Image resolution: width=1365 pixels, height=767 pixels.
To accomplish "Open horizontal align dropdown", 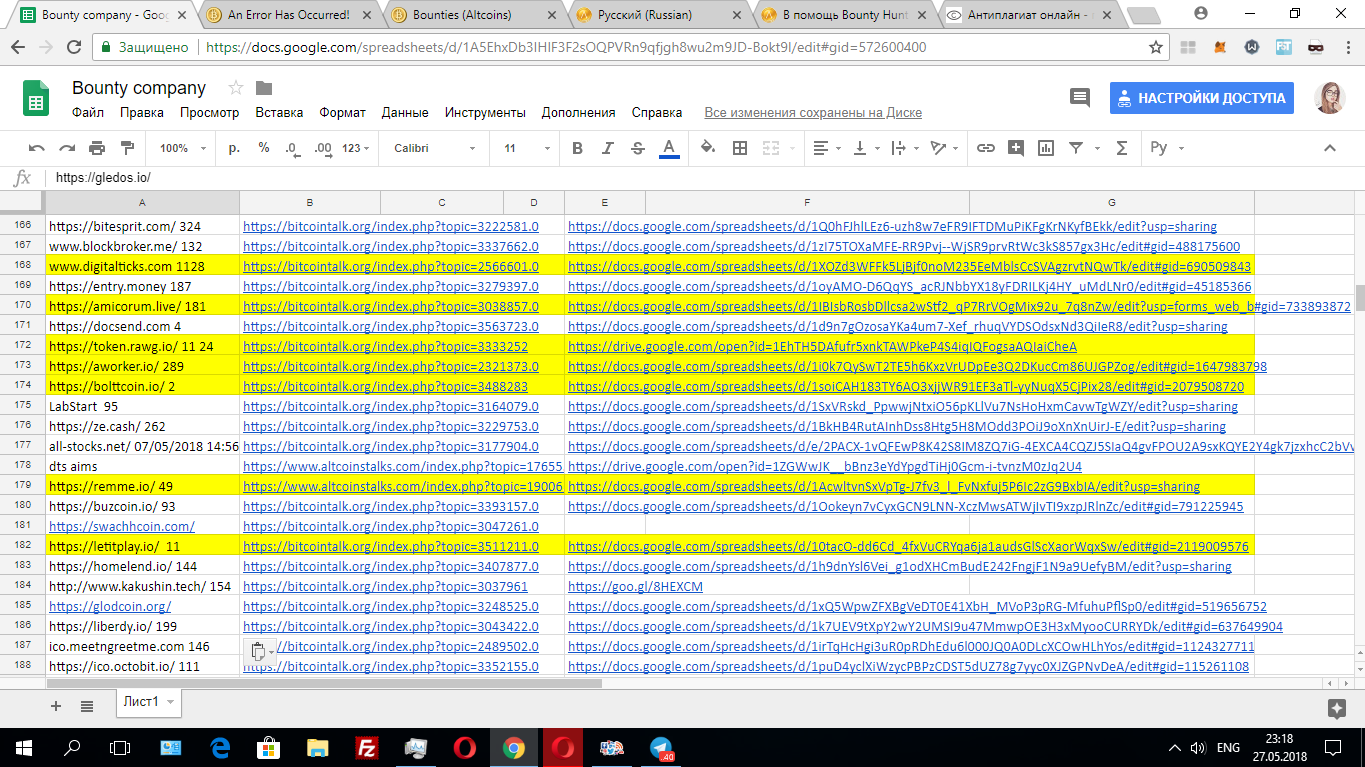I will pyautogui.click(x=827, y=148).
